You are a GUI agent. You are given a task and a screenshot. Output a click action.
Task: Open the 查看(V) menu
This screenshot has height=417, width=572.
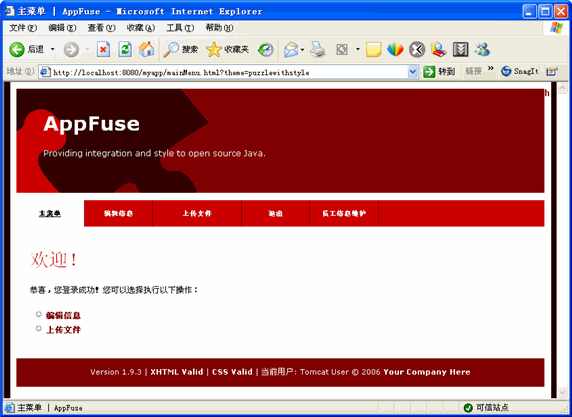[101, 28]
